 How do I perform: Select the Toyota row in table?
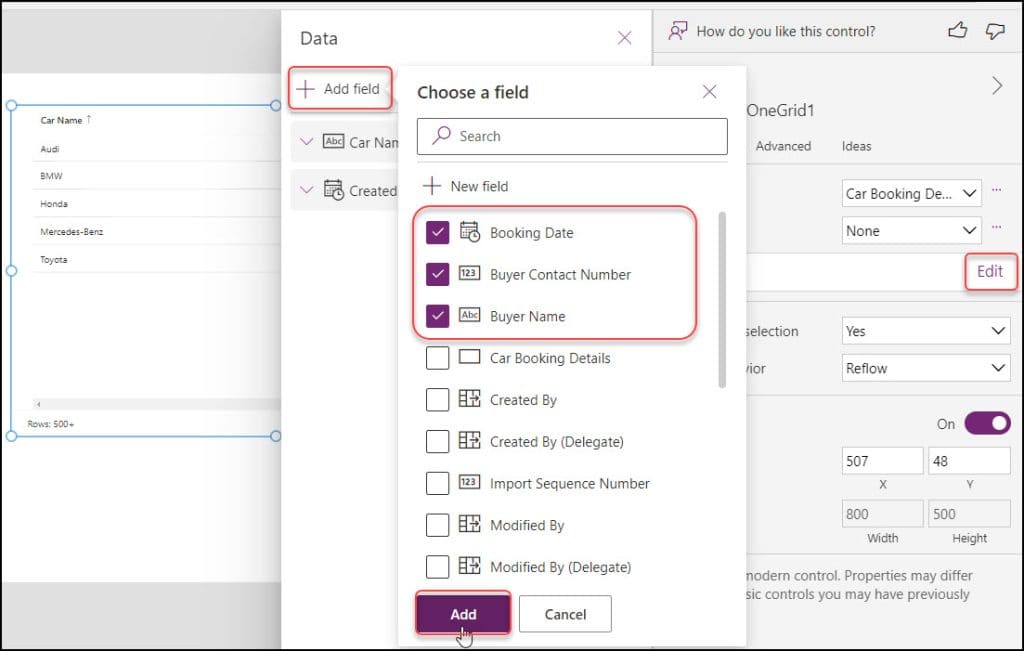click(x=157, y=259)
